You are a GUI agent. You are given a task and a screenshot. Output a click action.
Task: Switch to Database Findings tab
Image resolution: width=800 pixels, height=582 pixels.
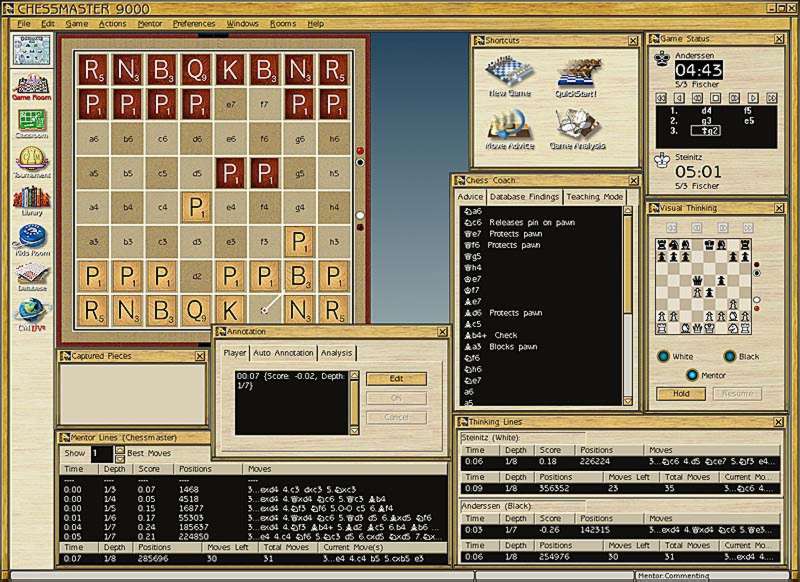coord(524,196)
